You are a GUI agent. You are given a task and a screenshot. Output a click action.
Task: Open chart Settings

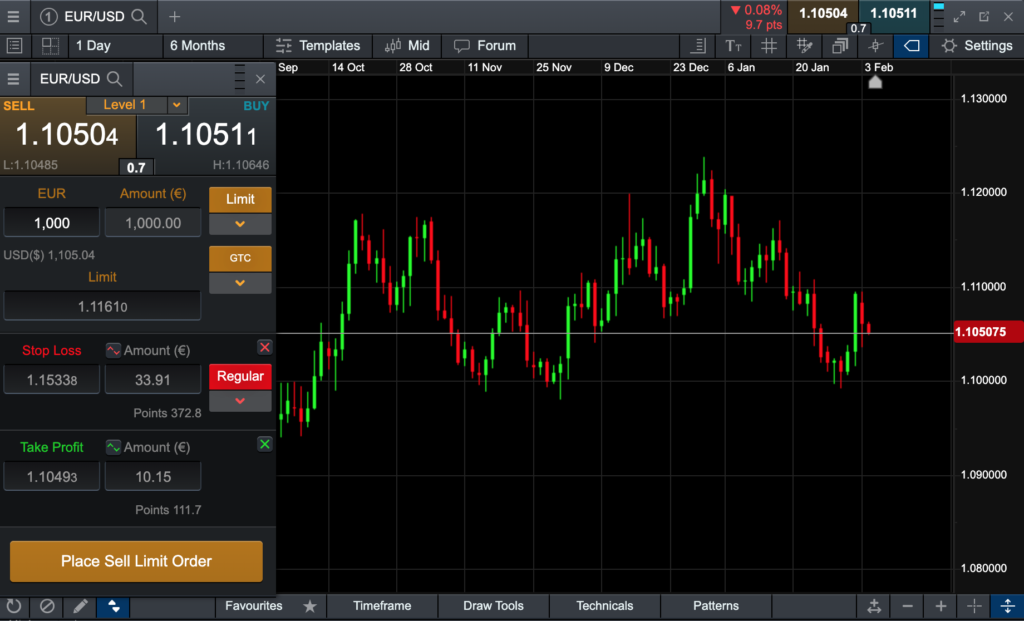pos(977,46)
